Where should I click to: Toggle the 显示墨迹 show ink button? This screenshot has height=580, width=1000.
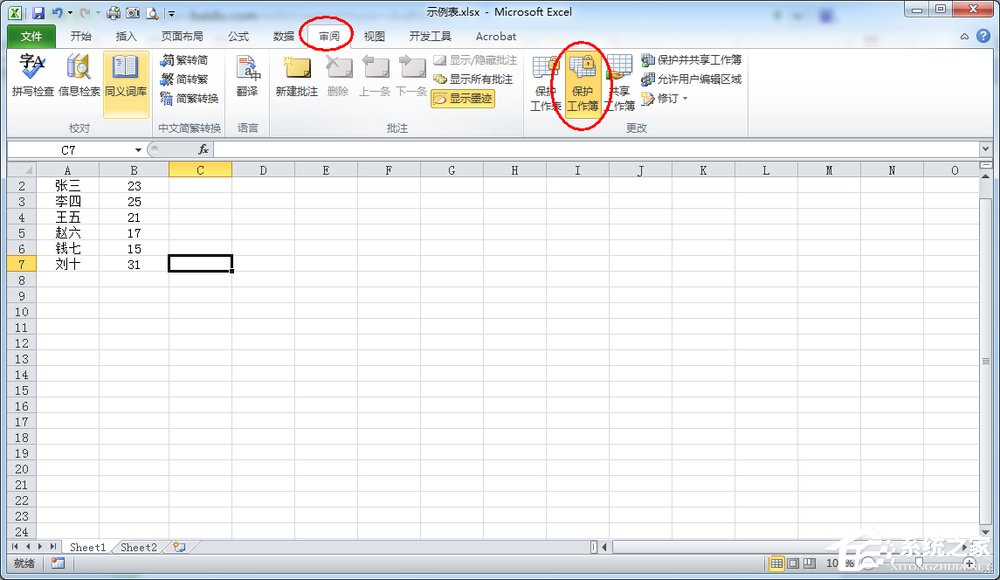point(462,98)
